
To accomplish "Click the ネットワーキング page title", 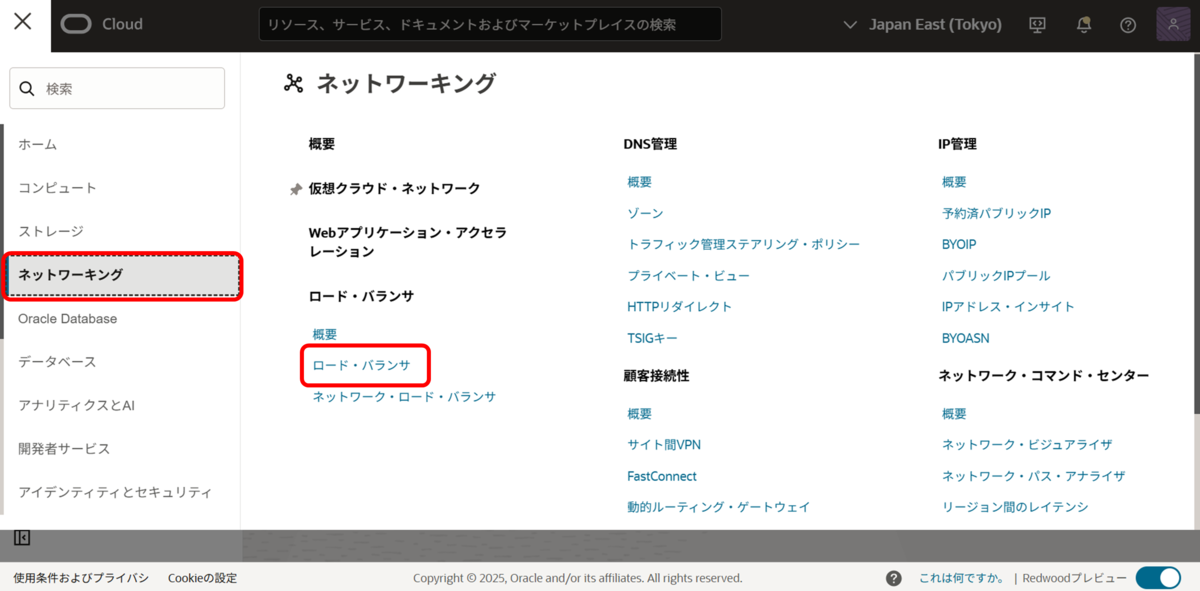I will pyautogui.click(x=406, y=84).
